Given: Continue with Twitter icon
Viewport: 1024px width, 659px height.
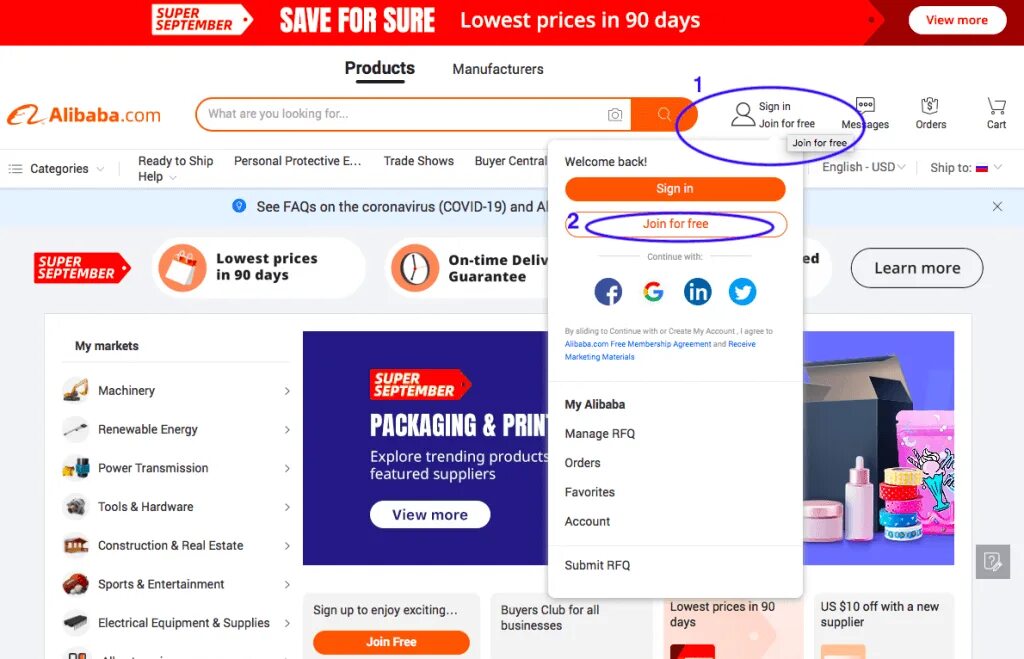Looking at the screenshot, I should coord(743,291).
